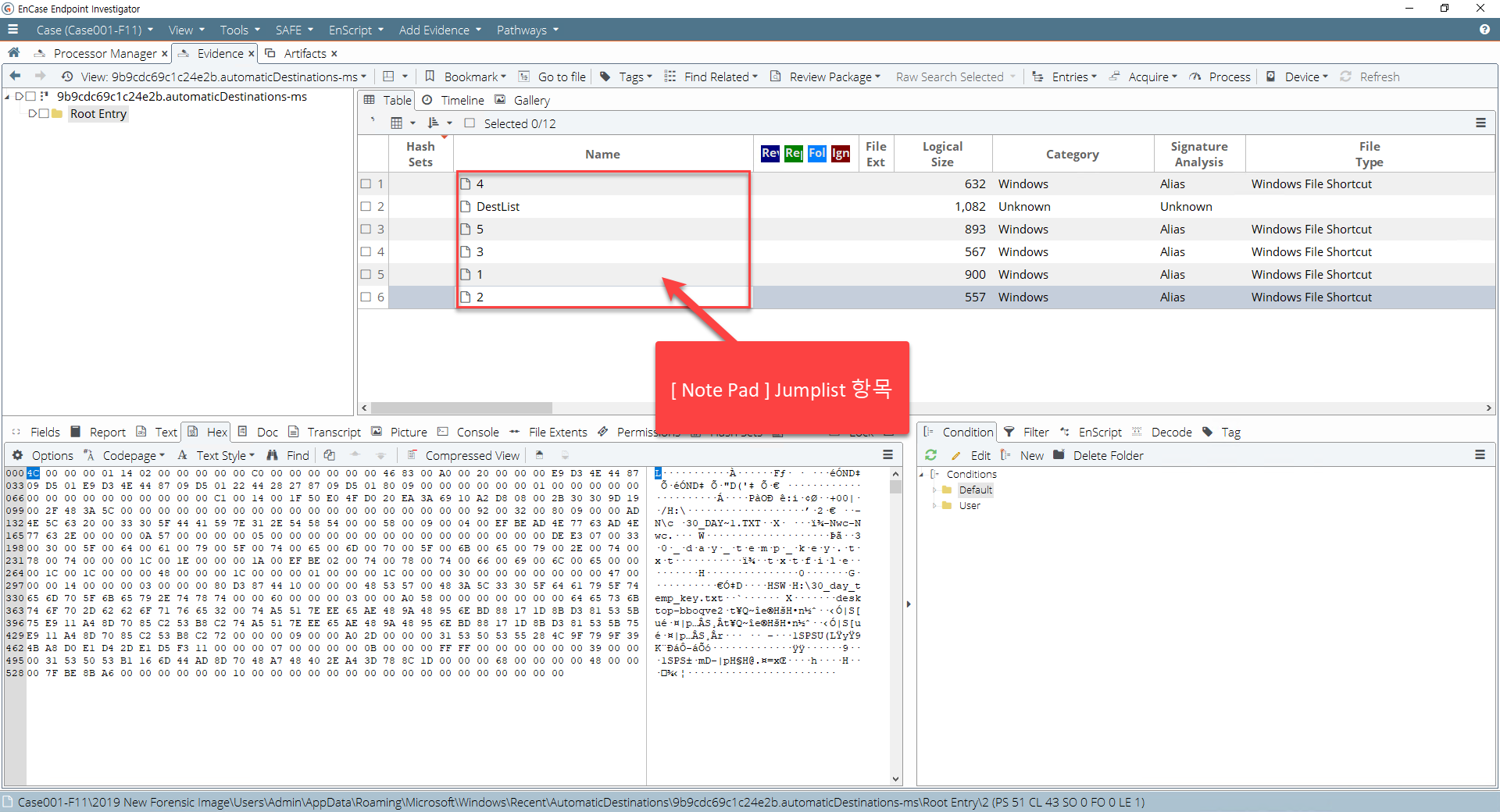This screenshot has width=1500, height=812.
Task: Open the EnScript menu
Action: pyautogui.click(x=355, y=30)
